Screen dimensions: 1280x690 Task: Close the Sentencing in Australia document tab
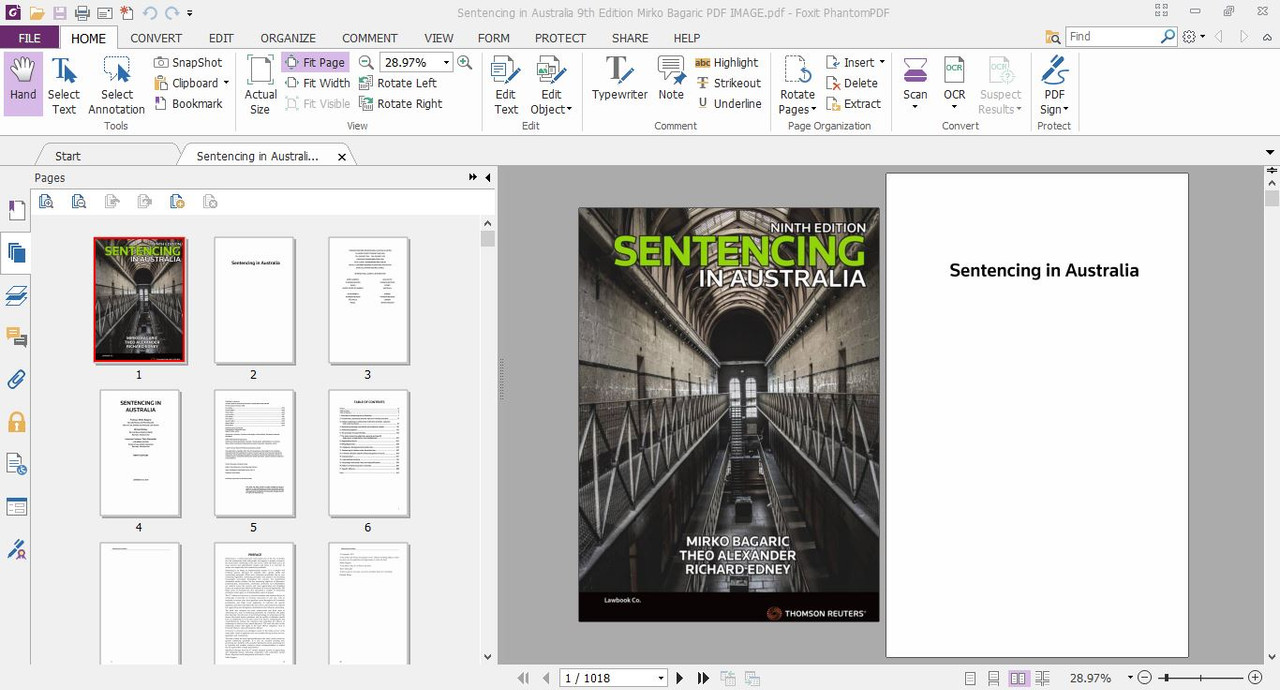coord(342,157)
